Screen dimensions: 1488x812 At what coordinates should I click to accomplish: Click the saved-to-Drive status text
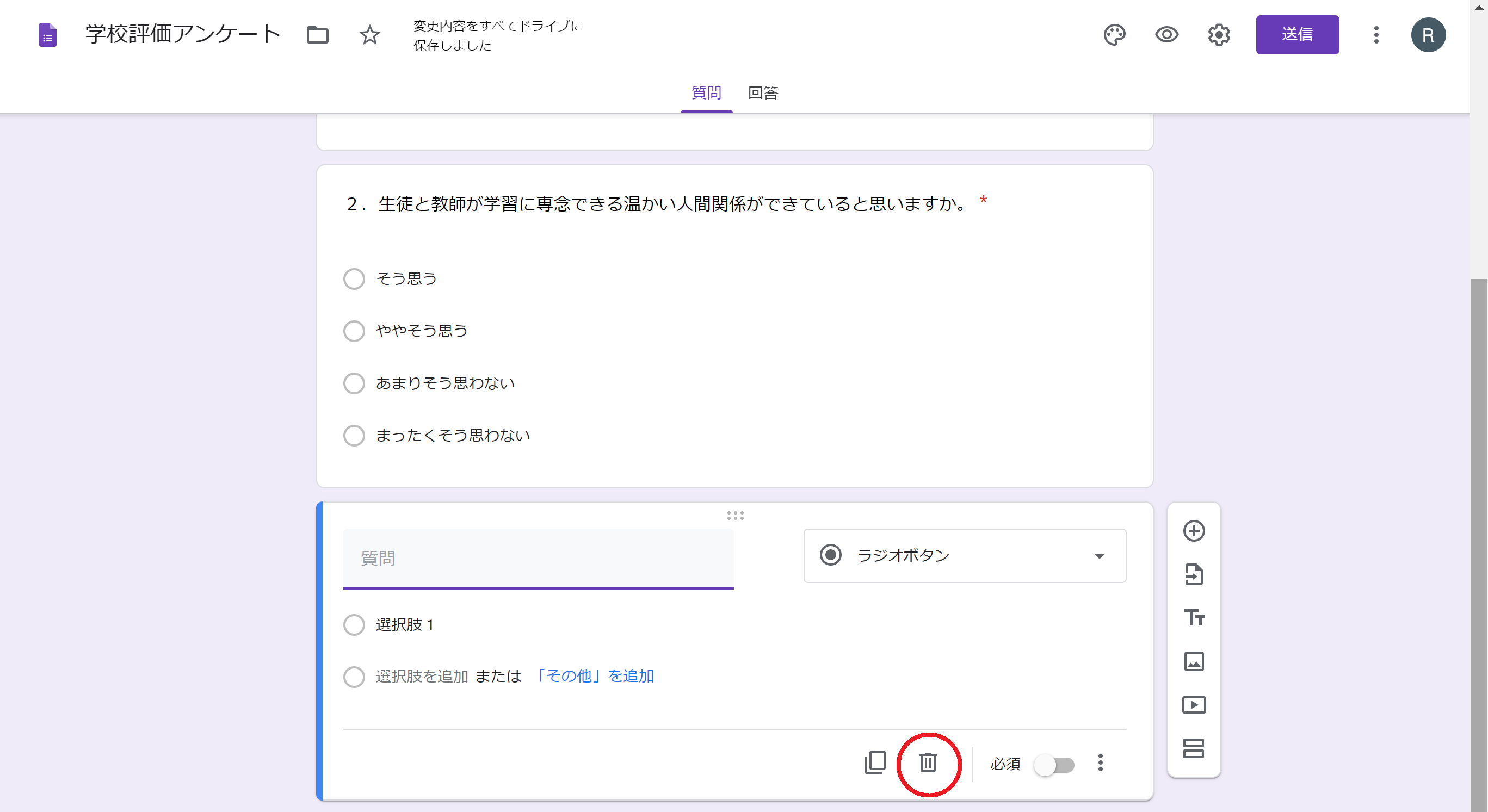[498, 35]
